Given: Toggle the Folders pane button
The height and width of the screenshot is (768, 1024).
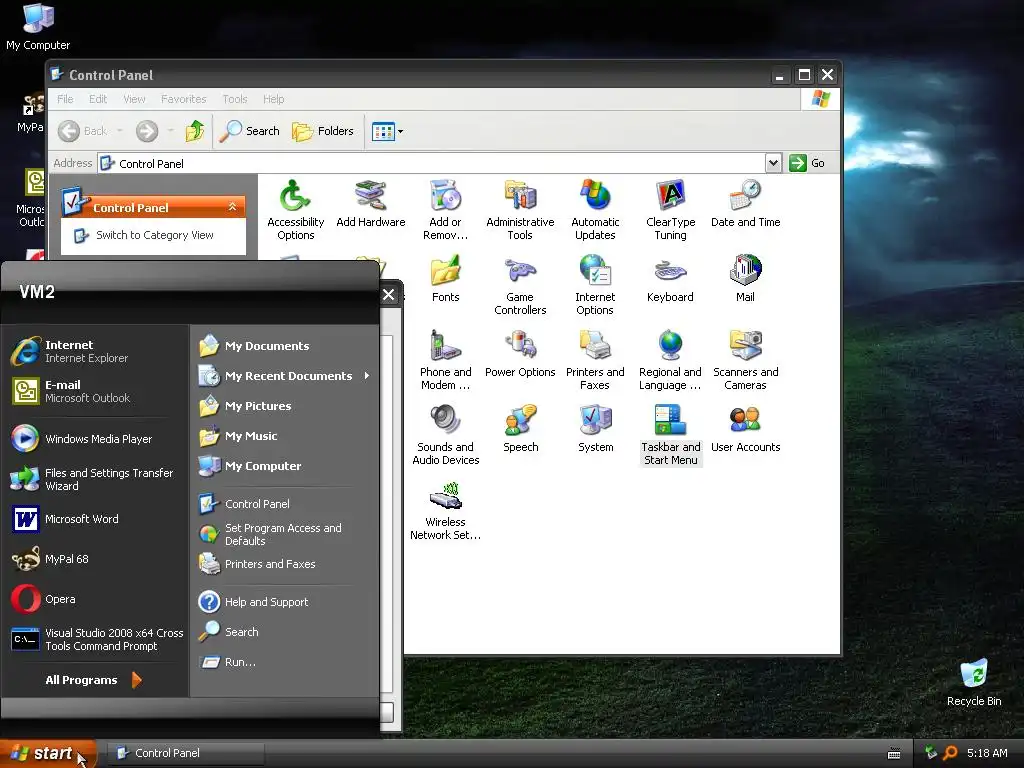Looking at the screenshot, I should click(x=323, y=131).
